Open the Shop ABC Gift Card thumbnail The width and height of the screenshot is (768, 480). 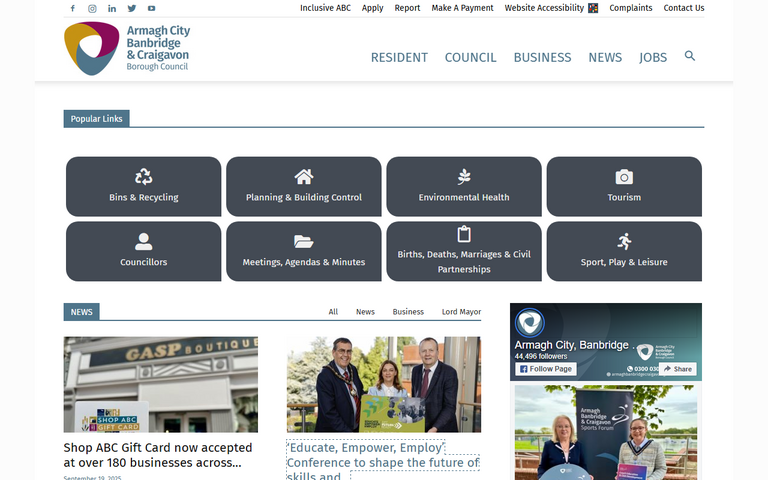pos(160,384)
